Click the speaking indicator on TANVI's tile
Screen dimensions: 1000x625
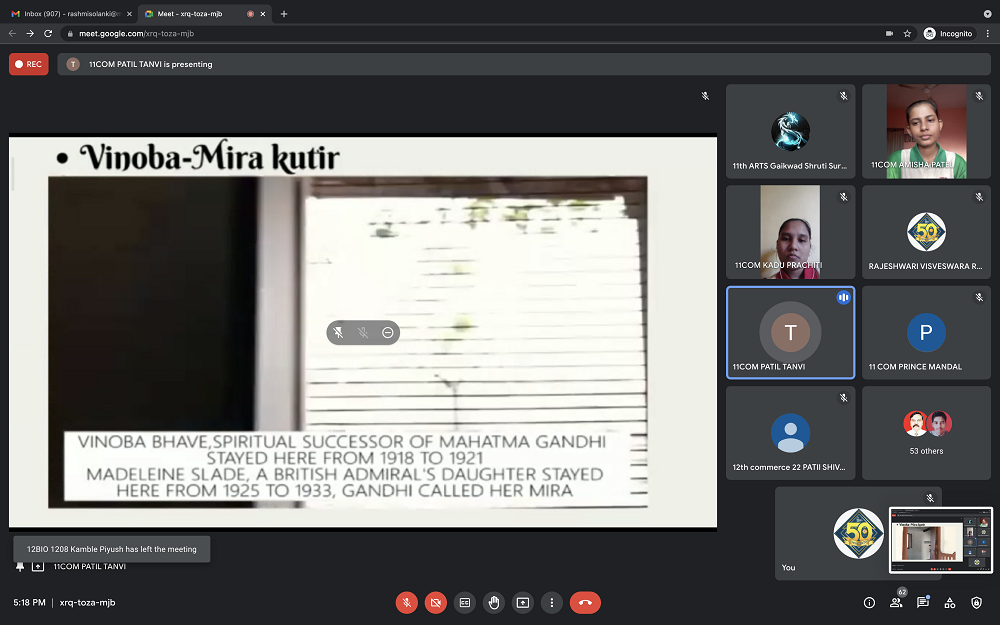(x=843, y=297)
